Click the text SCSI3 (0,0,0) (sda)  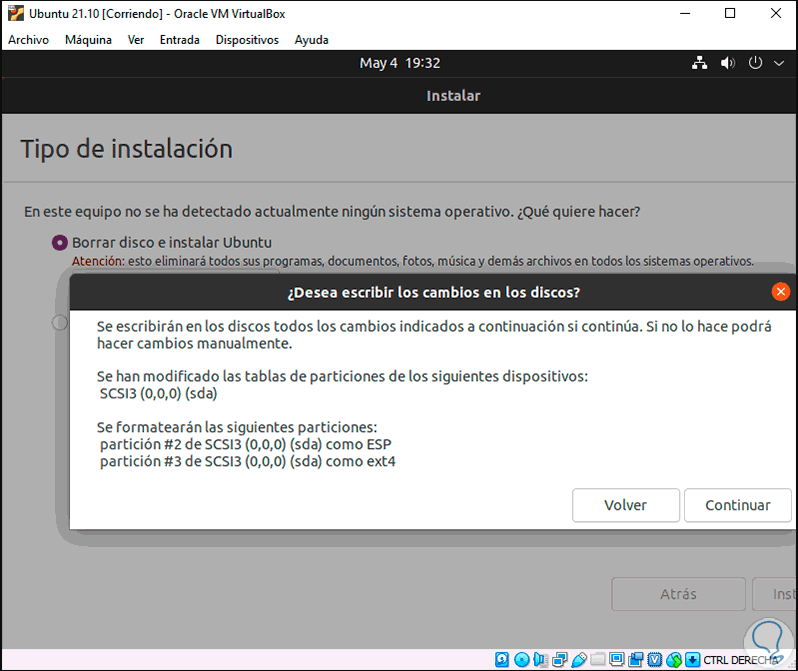point(158,394)
